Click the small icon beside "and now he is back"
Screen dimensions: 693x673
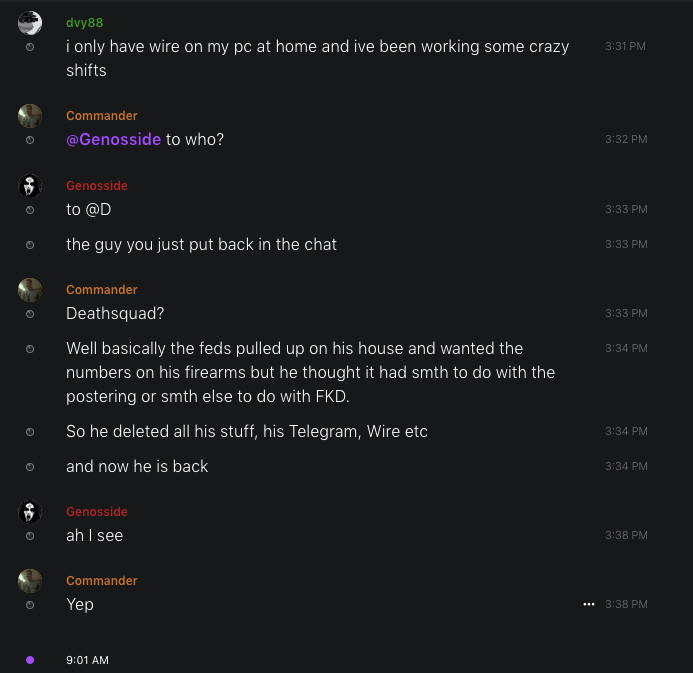(x=30, y=467)
